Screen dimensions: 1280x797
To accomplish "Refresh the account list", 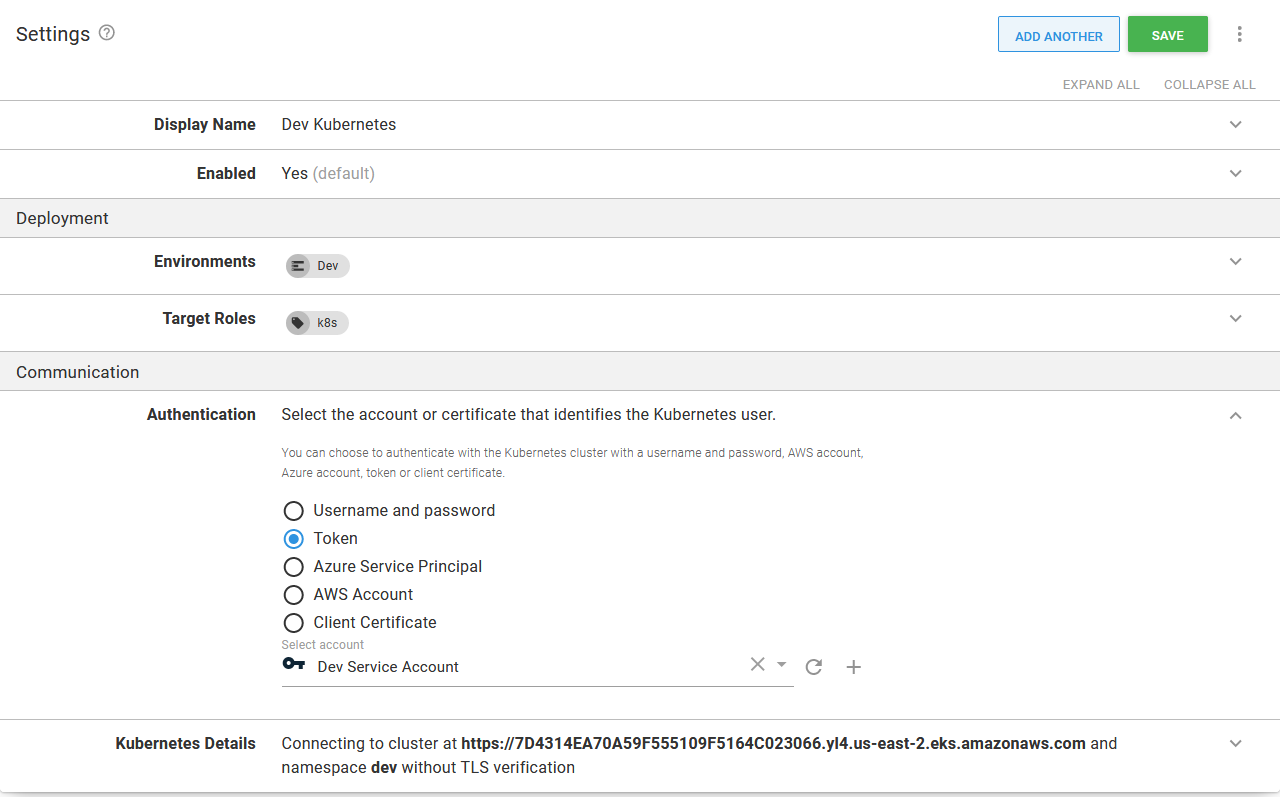I will click(x=813, y=666).
